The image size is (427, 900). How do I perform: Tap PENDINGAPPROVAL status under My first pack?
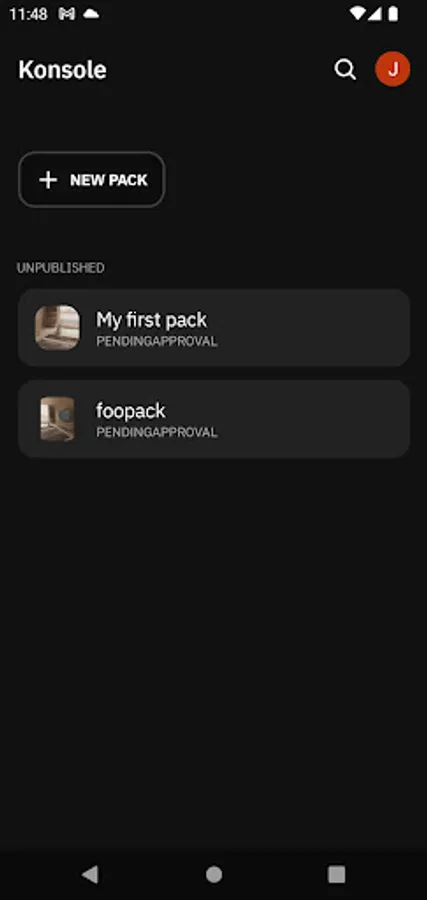pyautogui.click(x=157, y=342)
